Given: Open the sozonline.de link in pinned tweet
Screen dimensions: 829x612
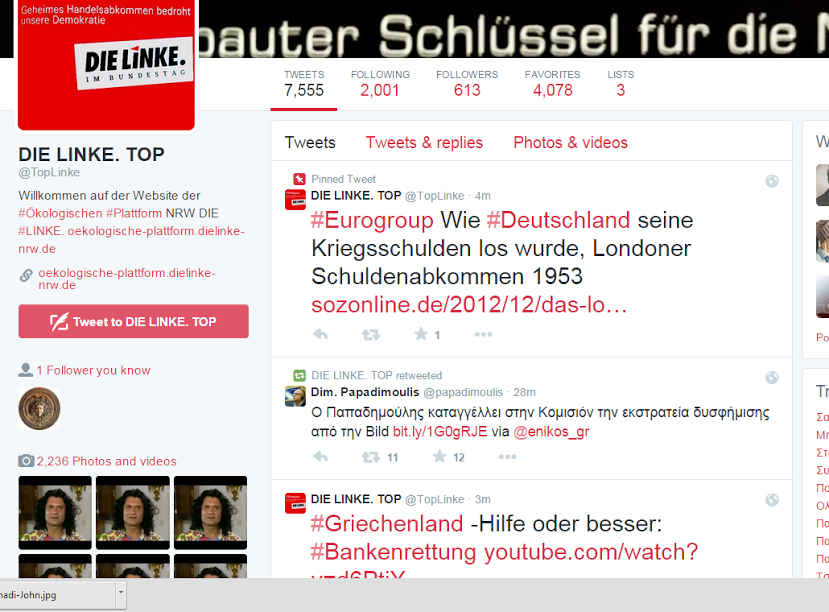Looking at the screenshot, I should tap(469, 305).
